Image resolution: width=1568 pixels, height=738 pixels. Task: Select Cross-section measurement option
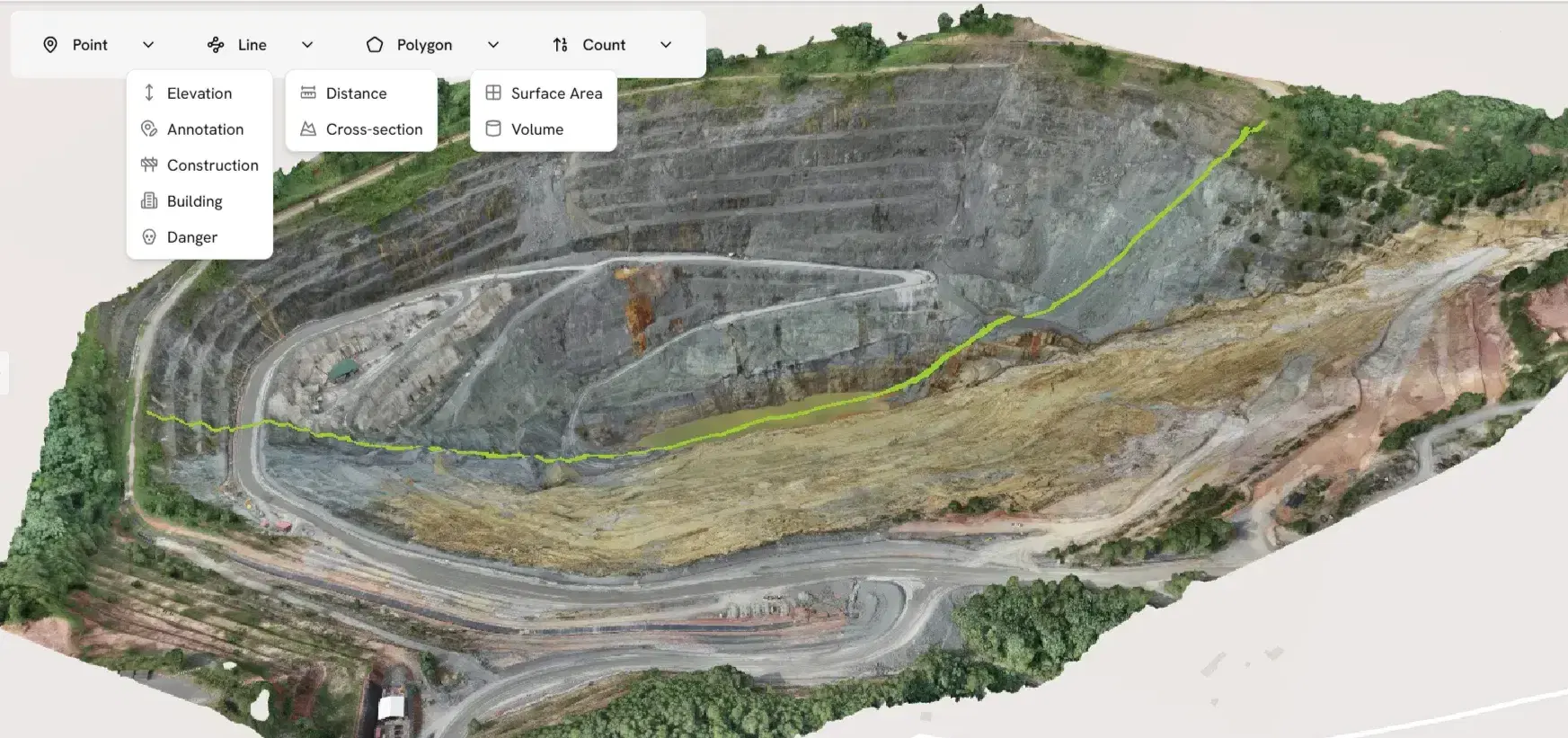click(x=361, y=129)
